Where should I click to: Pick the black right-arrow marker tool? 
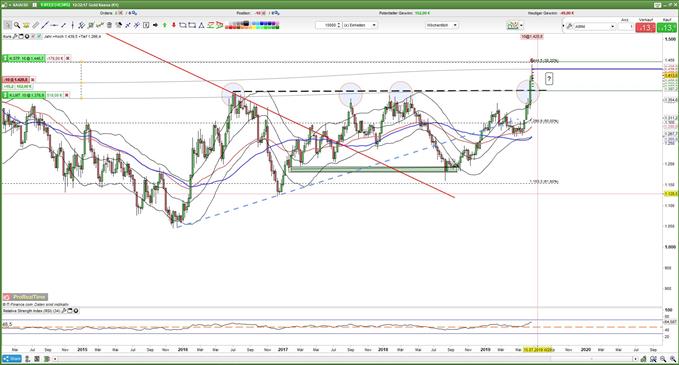click(155, 25)
